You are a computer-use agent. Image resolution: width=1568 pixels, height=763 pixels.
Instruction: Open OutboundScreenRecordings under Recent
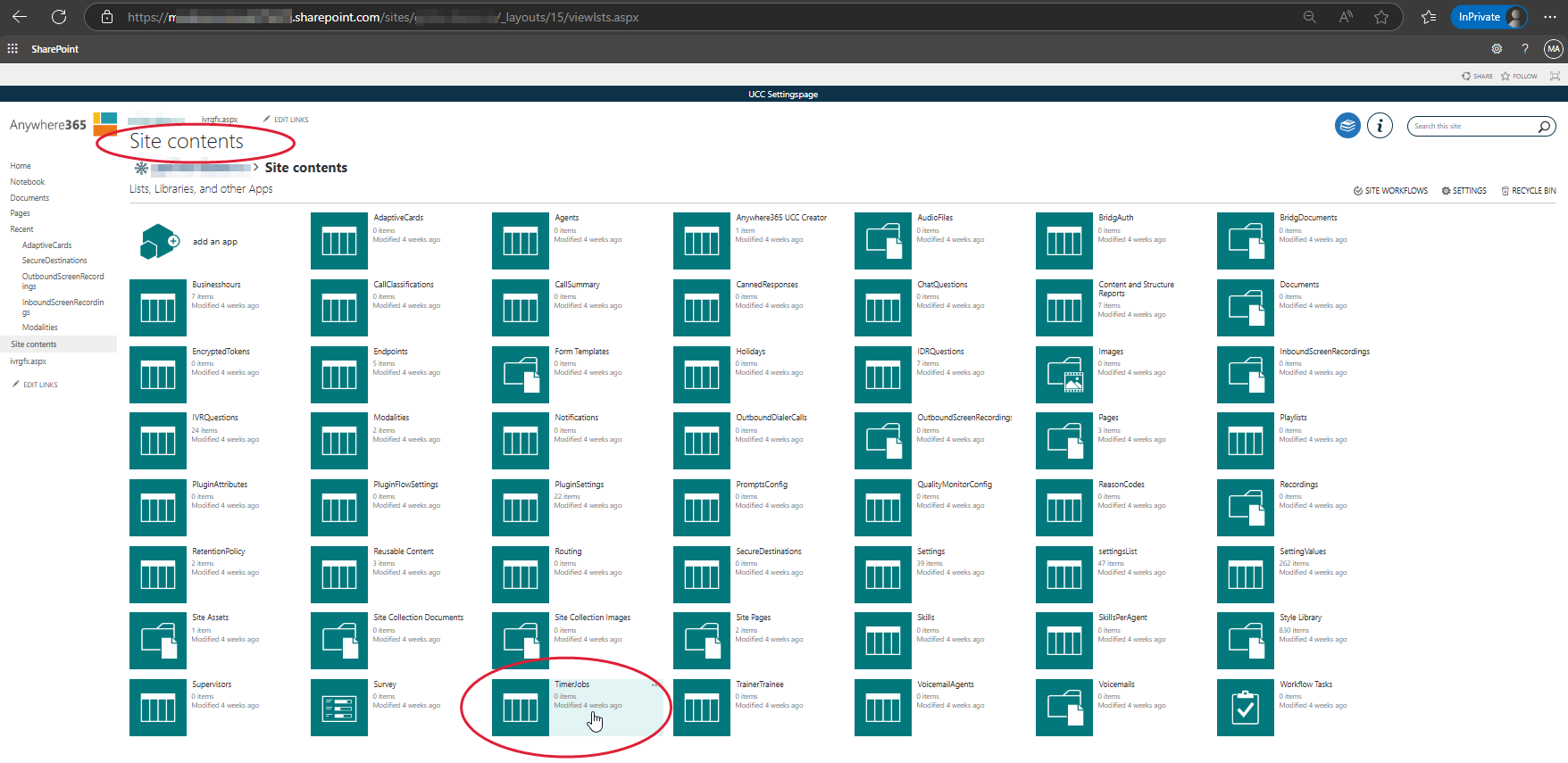[x=63, y=281]
